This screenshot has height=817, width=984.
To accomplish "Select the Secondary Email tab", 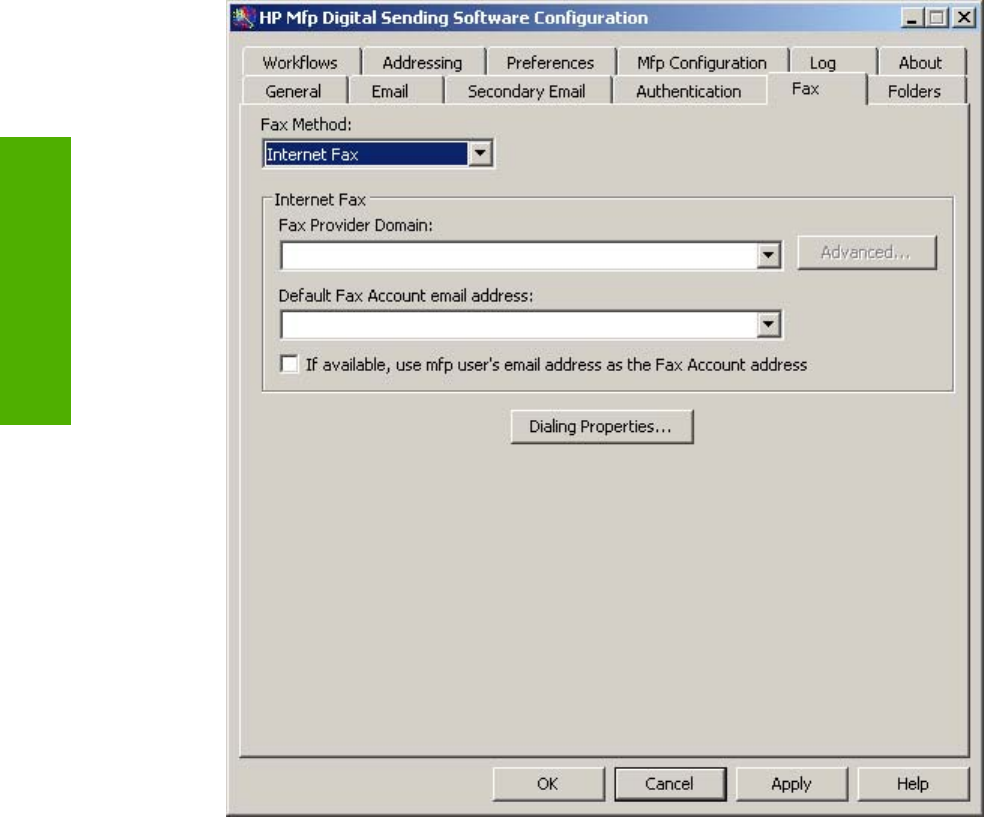I will (x=527, y=92).
